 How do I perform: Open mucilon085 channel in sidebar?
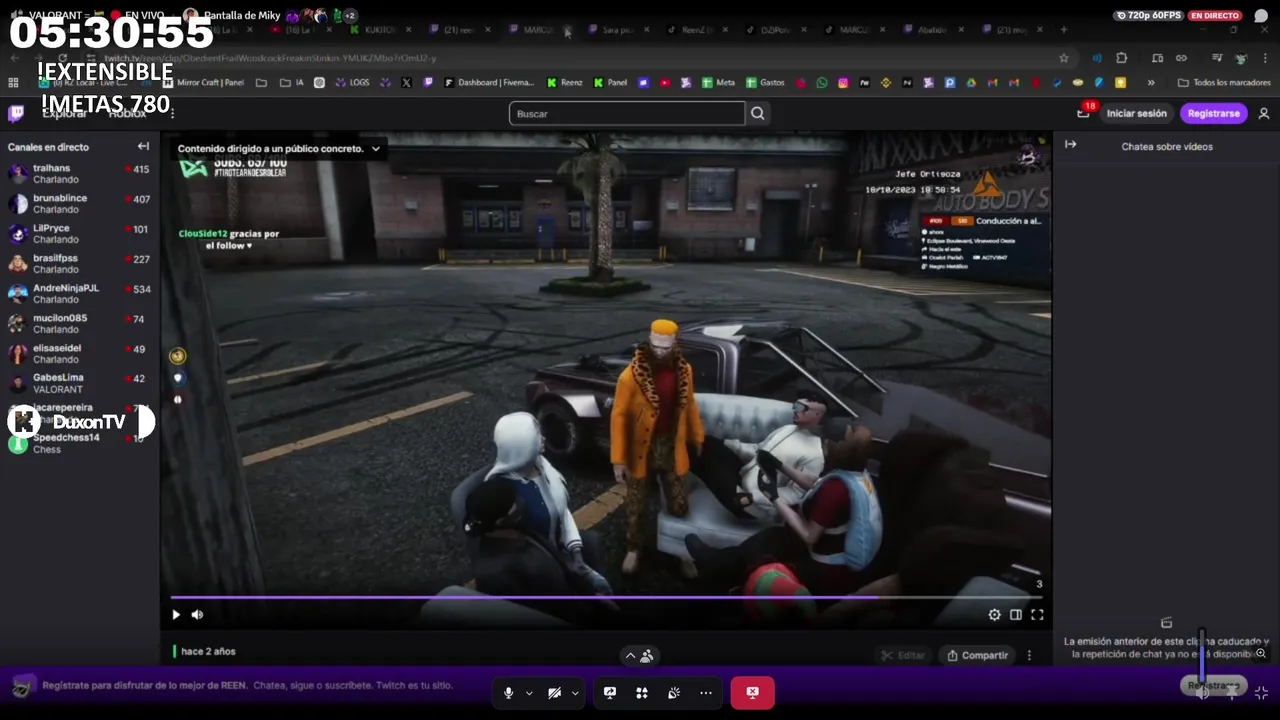pos(79,324)
